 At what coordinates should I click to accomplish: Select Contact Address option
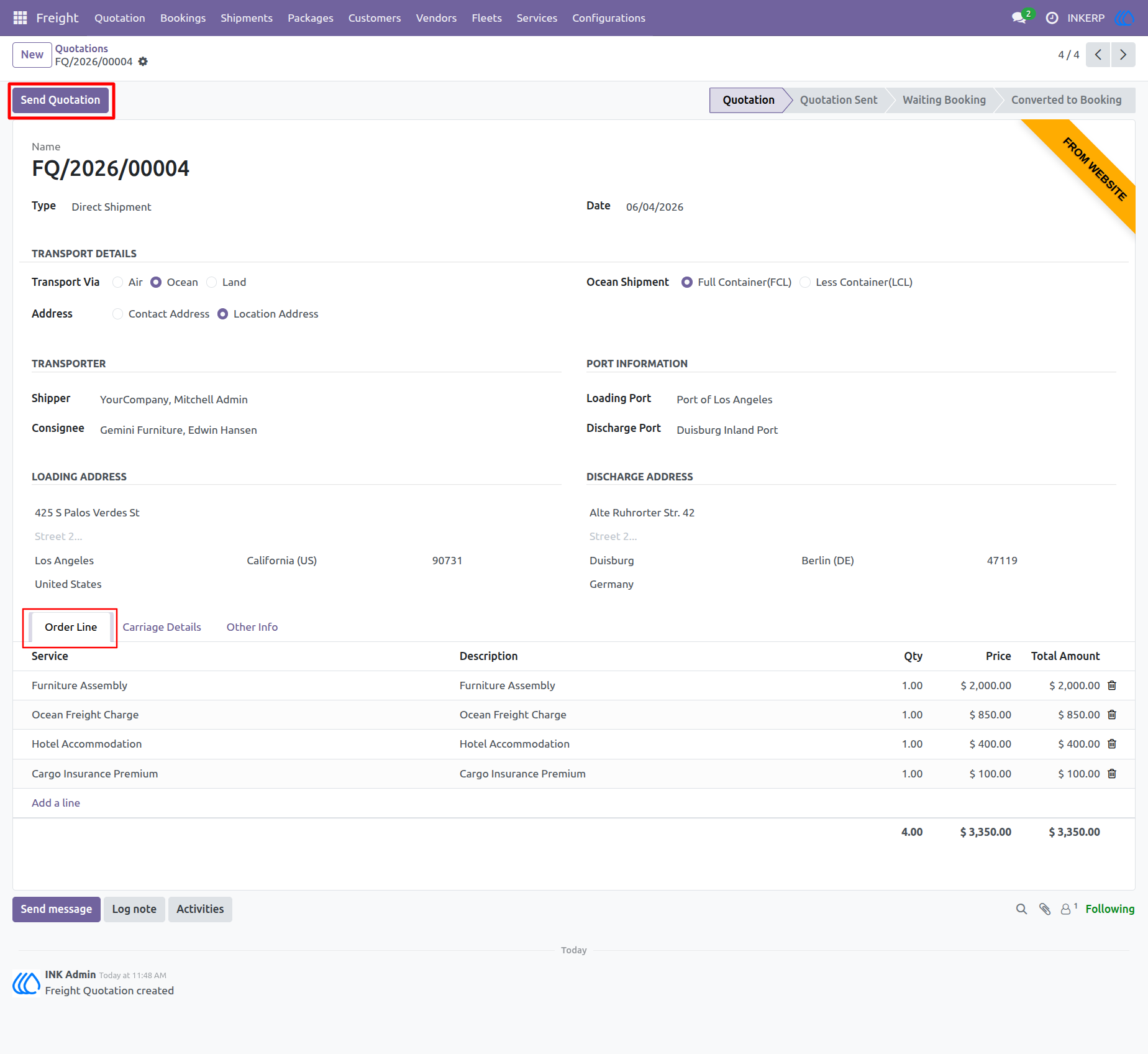[x=117, y=314]
